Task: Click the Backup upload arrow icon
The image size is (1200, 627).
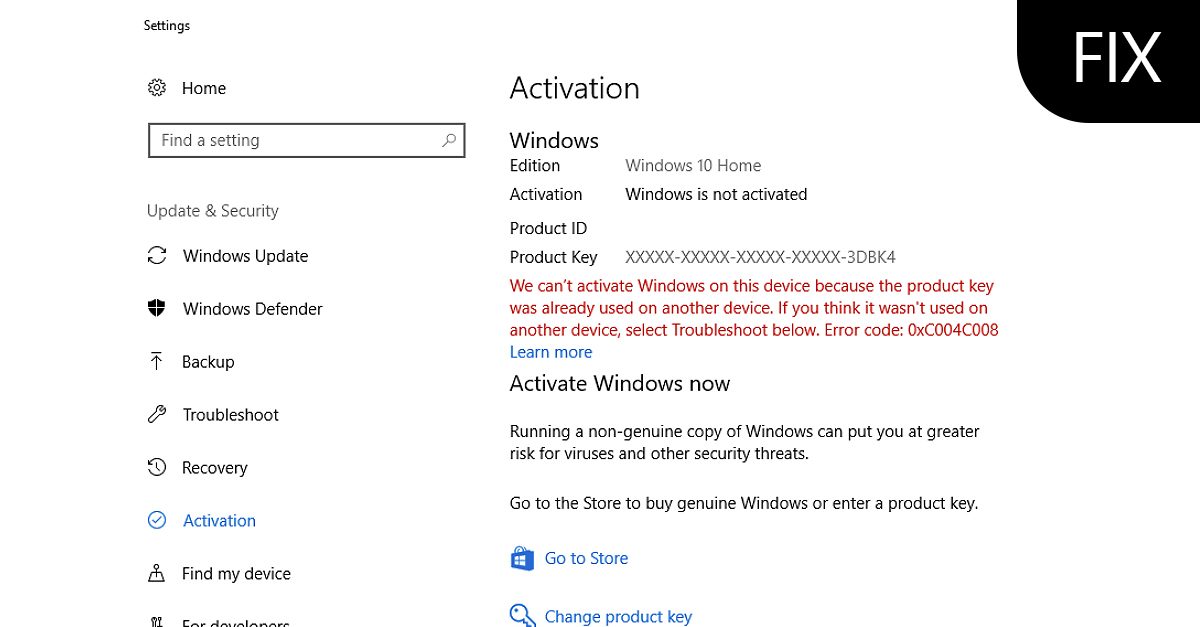Action: pyautogui.click(x=157, y=361)
